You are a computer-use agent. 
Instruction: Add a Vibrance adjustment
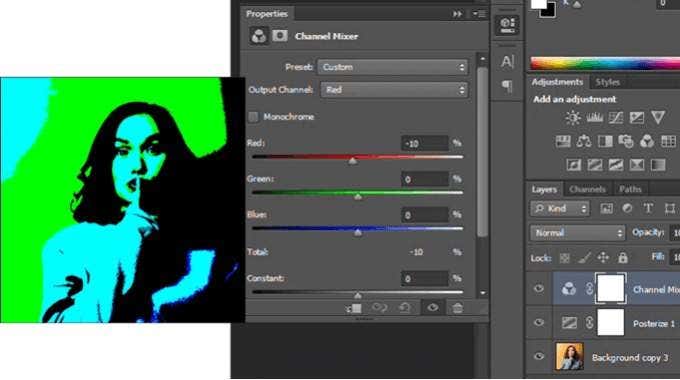click(x=658, y=118)
